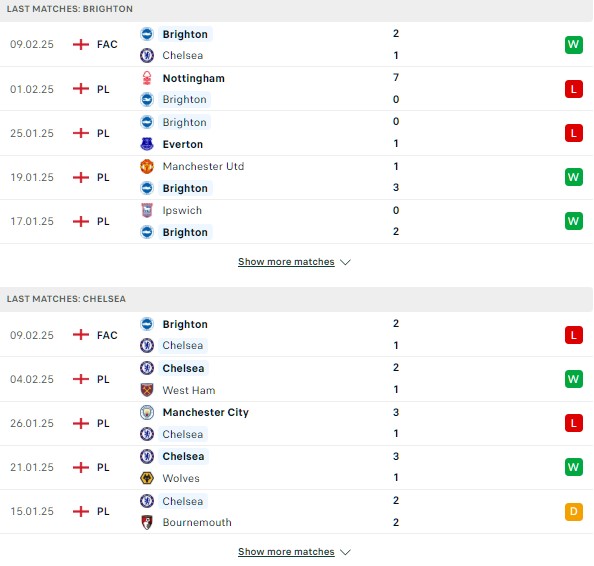The height and width of the screenshot is (566, 594).
Task: Click the England flag on 01.02.25 match
Action: (81, 89)
